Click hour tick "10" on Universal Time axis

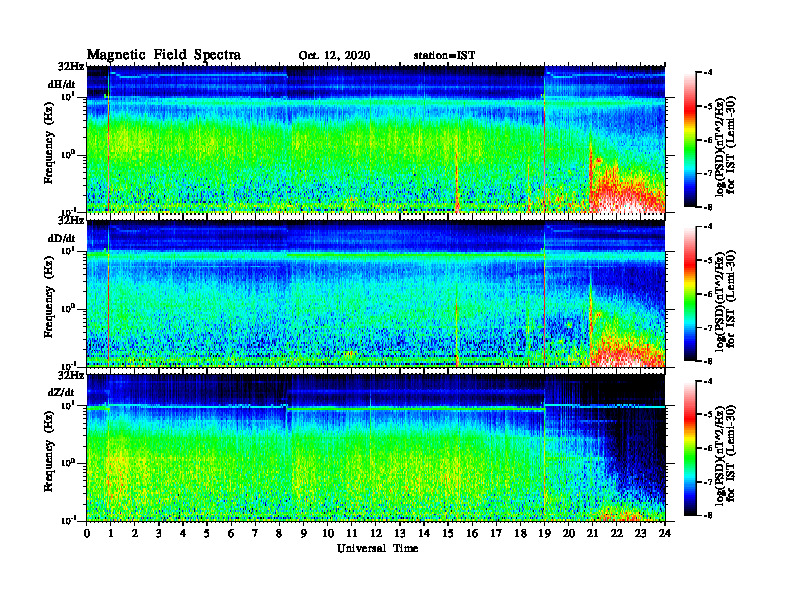[328, 533]
